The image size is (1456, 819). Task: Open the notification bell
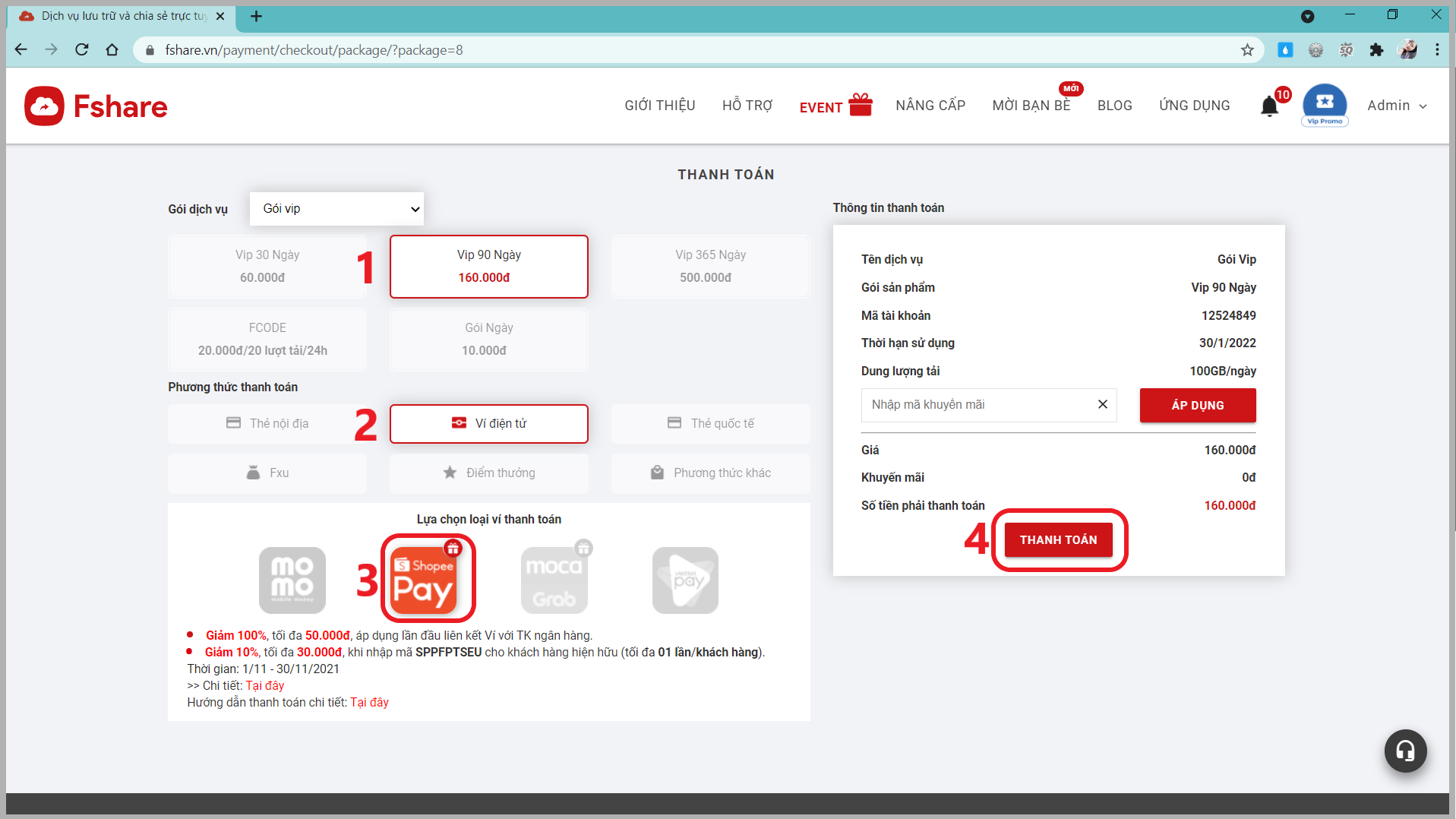pyautogui.click(x=1269, y=106)
